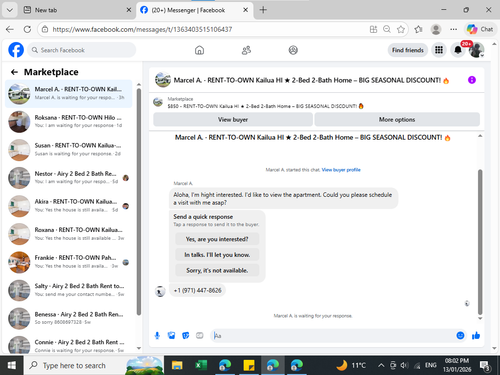
Task: Click the choose sticker icon
Action: 185,336
